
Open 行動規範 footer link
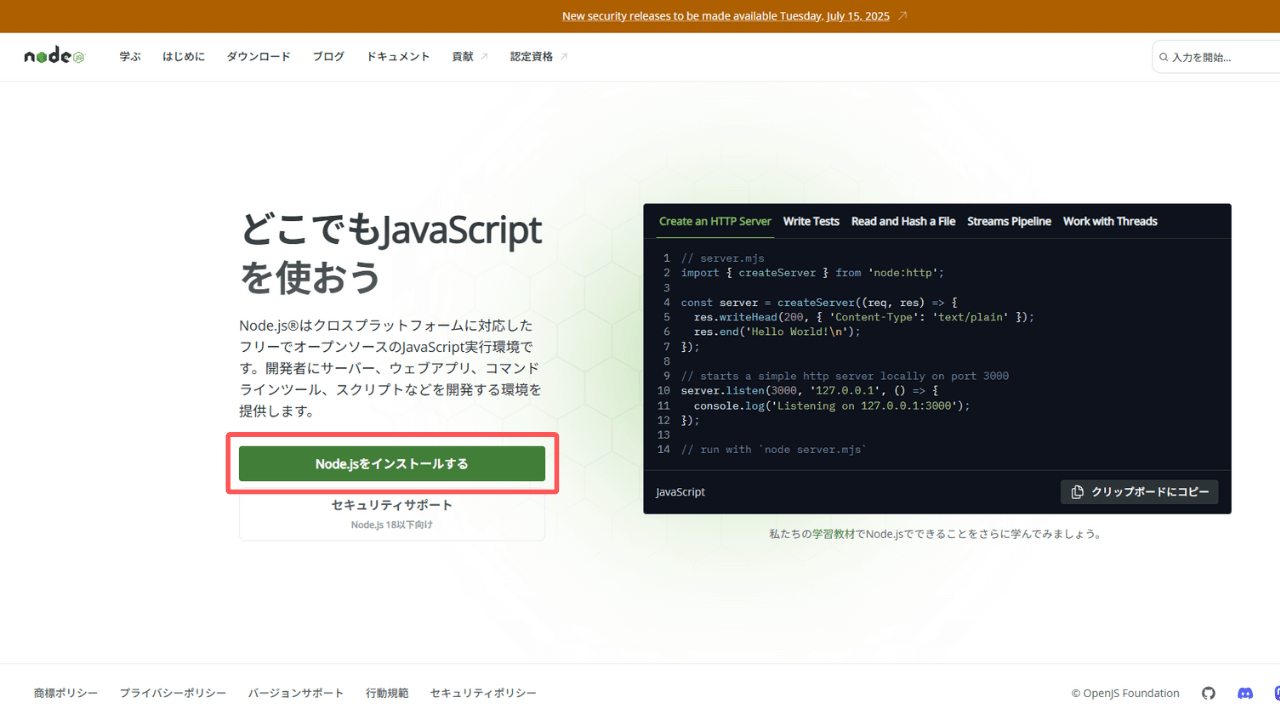pyautogui.click(x=387, y=693)
